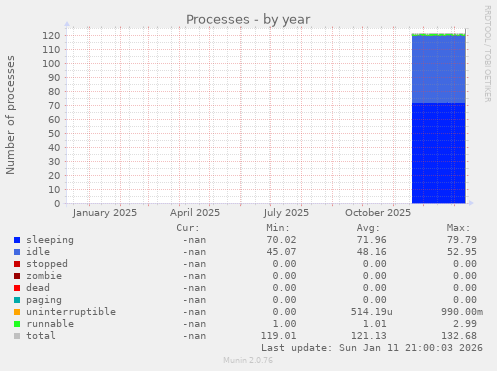Click the 'July 2025' axis label
Viewport: 497px width, 371px height.
pyautogui.click(x=286, y=213)
